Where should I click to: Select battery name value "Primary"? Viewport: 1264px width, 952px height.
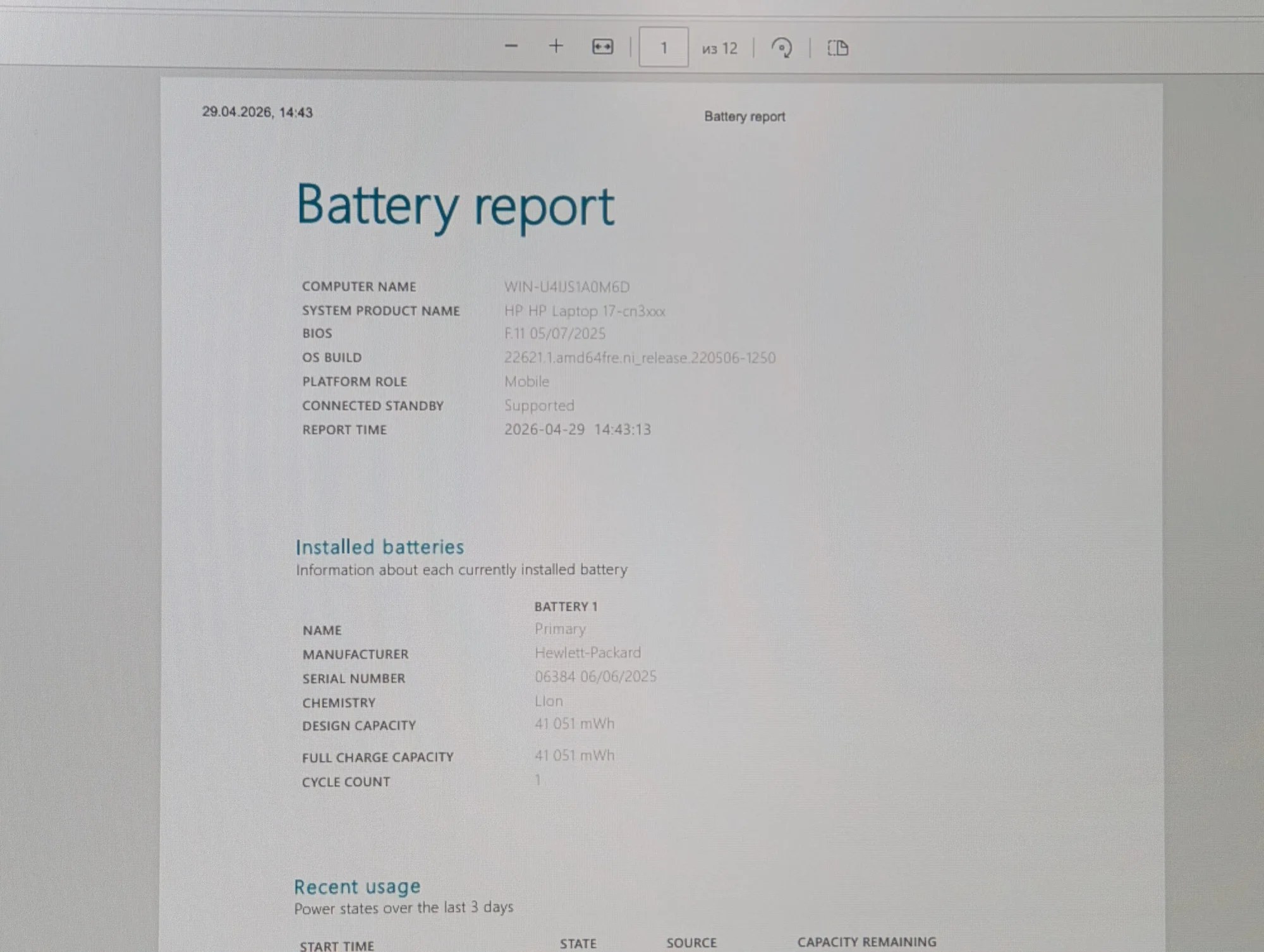pyautogui.click(x=560, y=629)
